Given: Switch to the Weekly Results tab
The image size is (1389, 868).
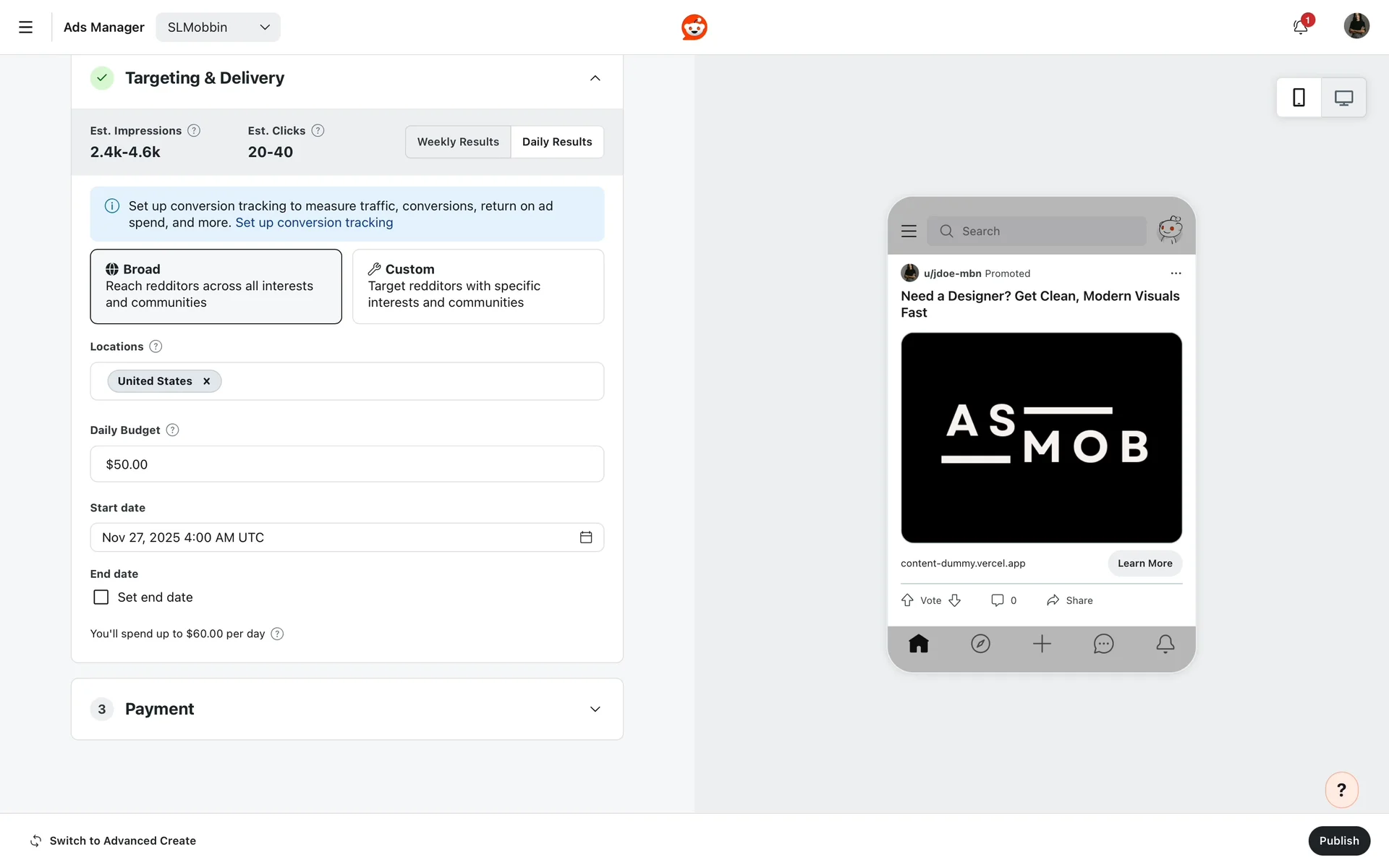Looking at the screenshot, I should [458, 142].
